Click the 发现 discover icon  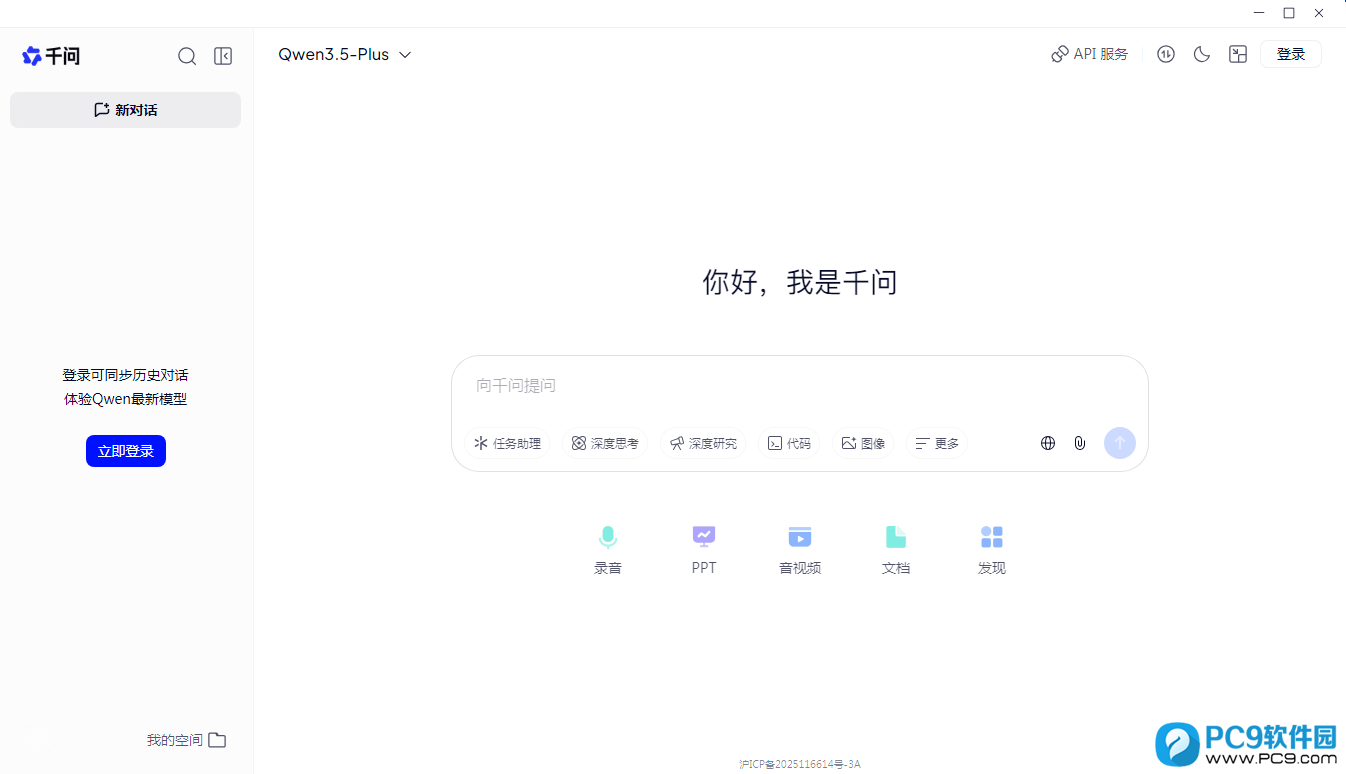(991, 537)
